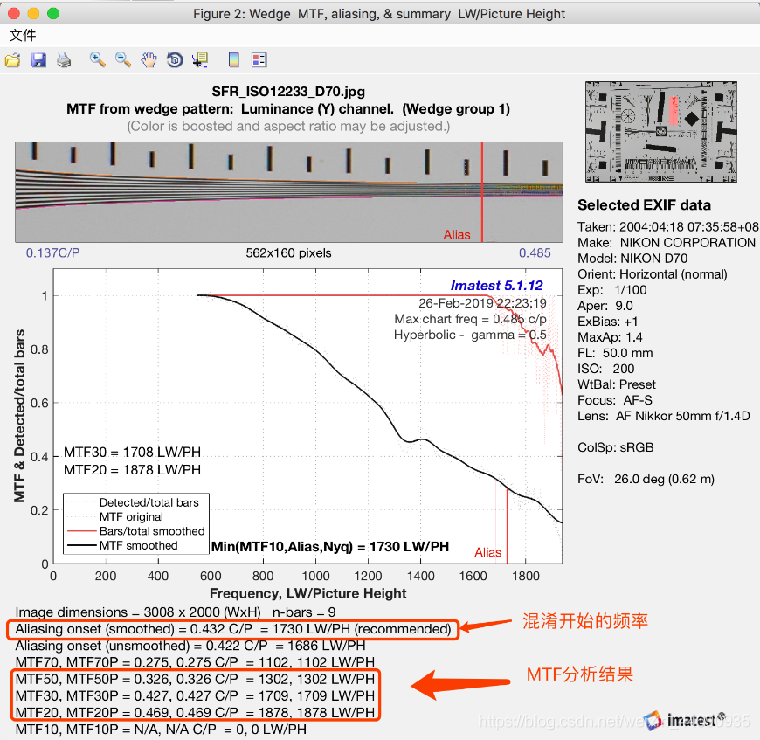The height and width of the screenshot is (740, 760).
Task: Close the figure window with the red button
Action: (x=14, y=14)
